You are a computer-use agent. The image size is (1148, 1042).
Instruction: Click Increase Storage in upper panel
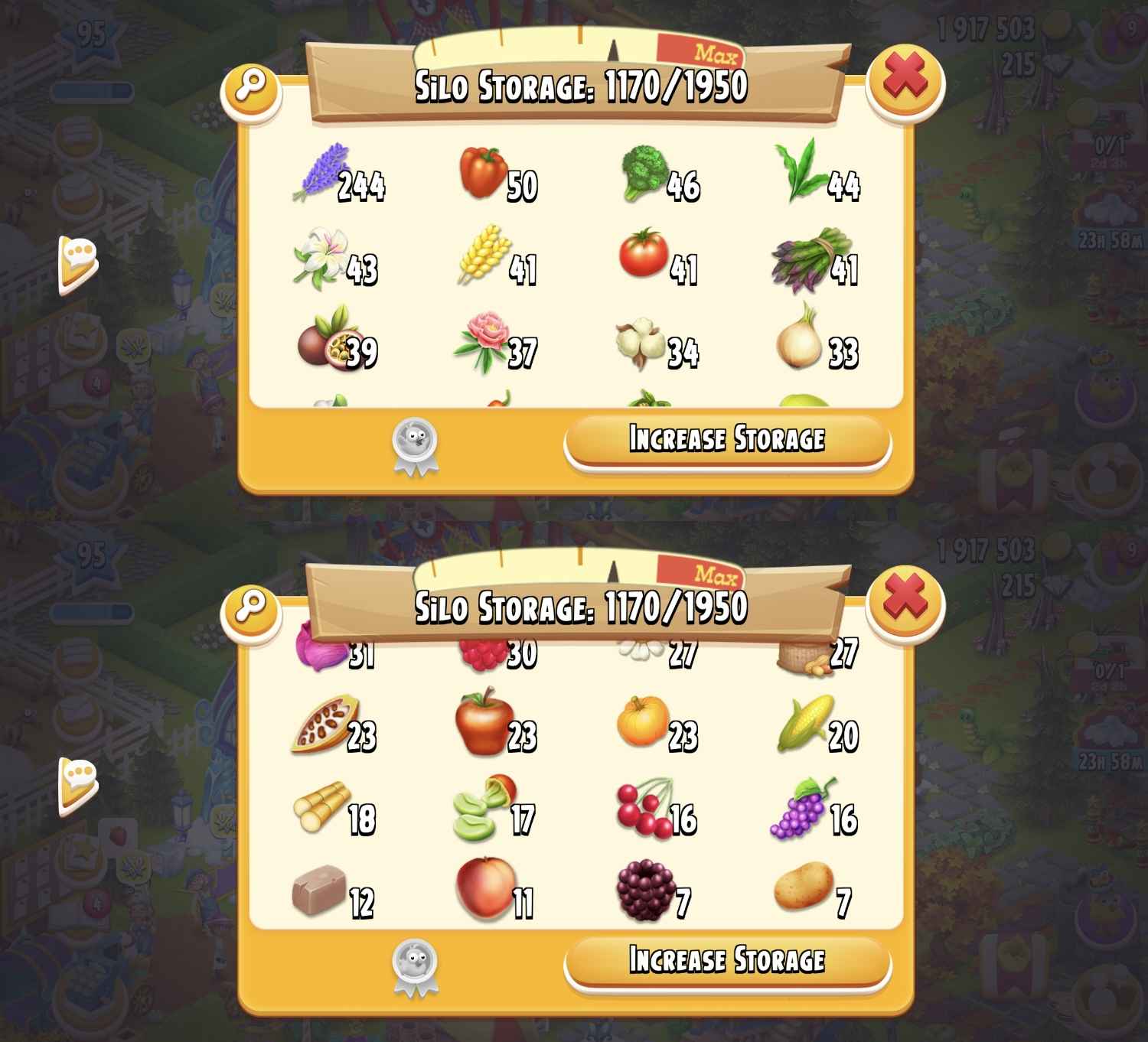point(727,440)
